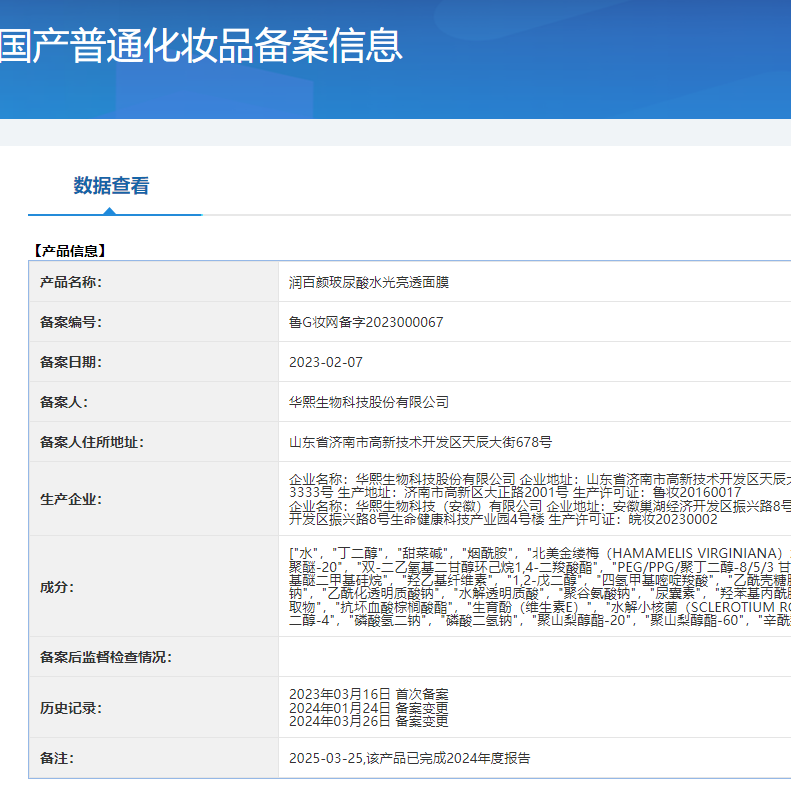Screen dimensions: 791x791
Task: Select registrant 华熙生物科技股份有限公司
Action: click(369, 402)
